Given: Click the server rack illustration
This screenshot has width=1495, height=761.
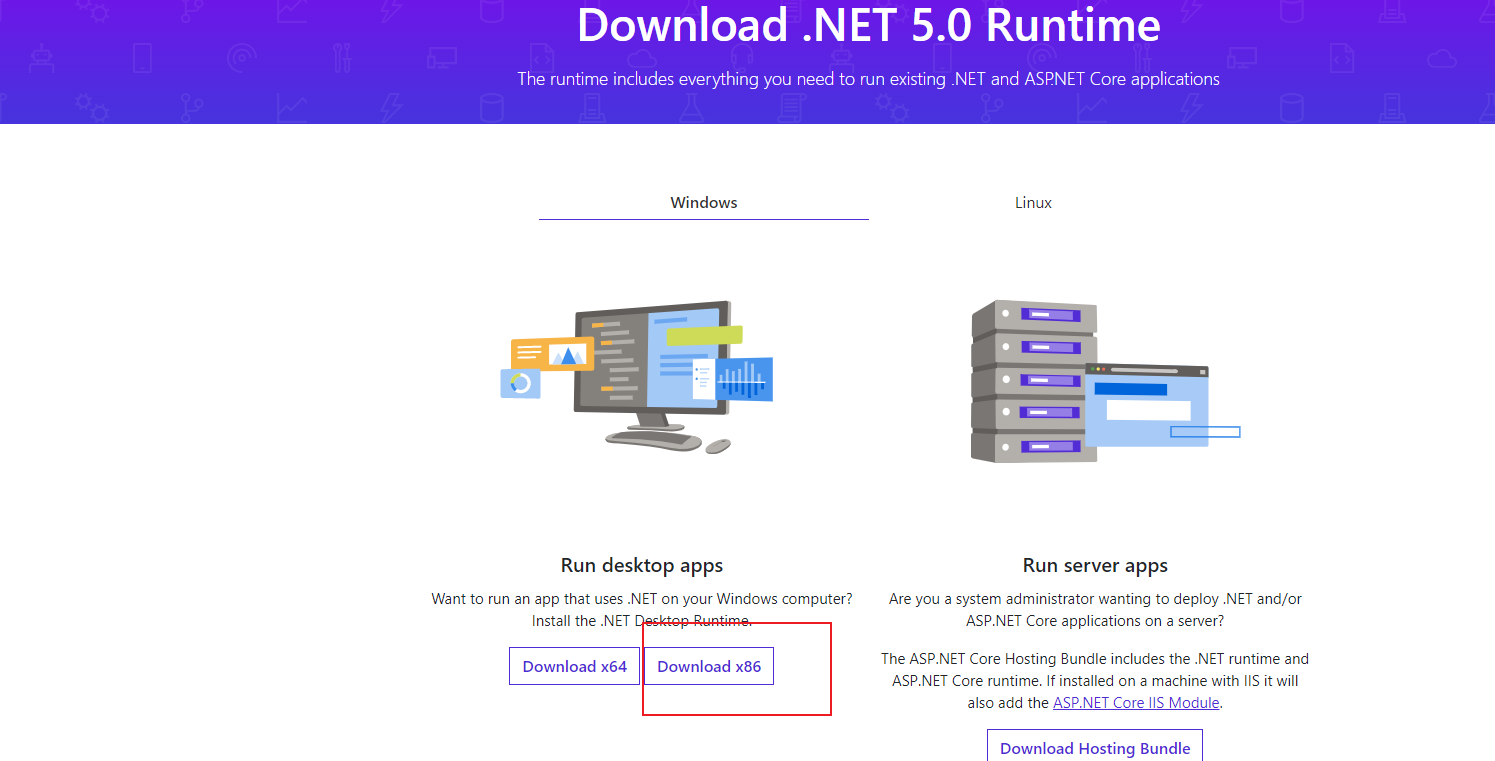Looking at the screenshot, I should click(x=1105, y=381).
